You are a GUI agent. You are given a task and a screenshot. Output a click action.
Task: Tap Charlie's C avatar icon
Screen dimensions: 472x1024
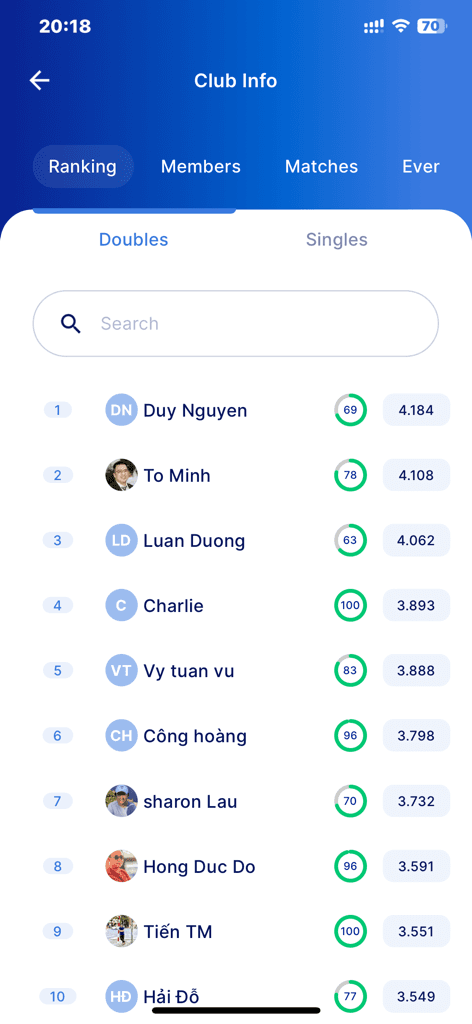(121, 605)
